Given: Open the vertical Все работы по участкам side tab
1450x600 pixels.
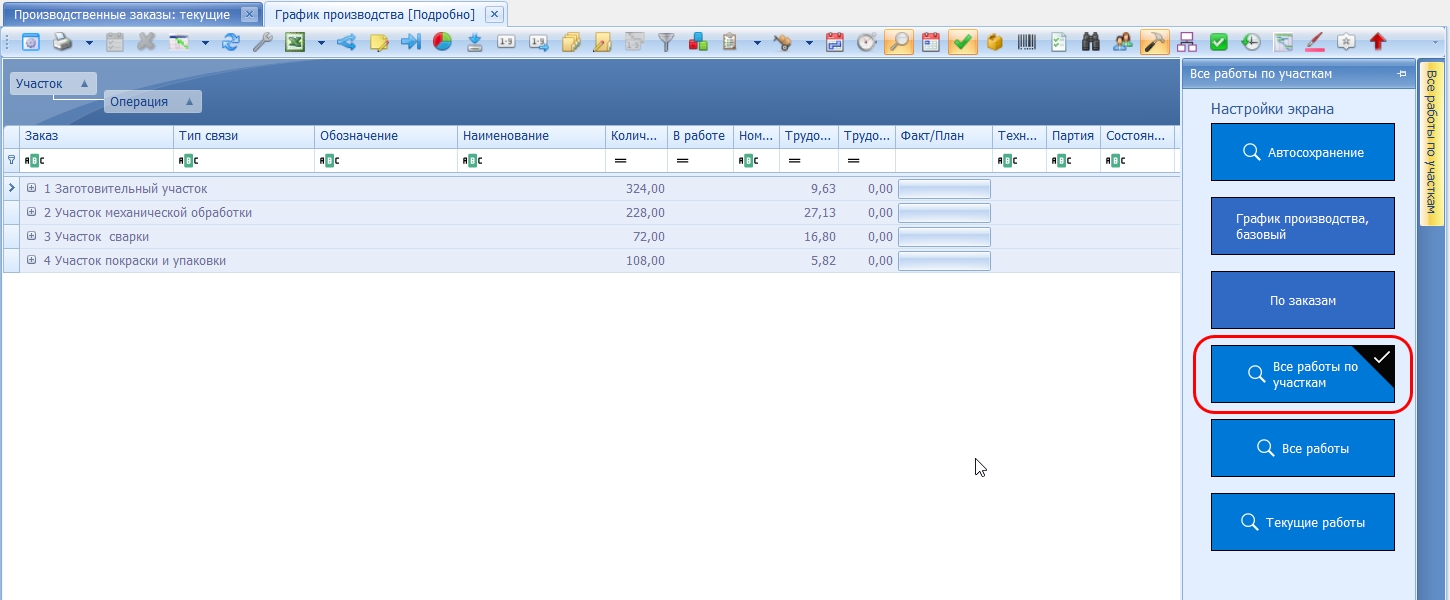Looking at the screenshot, I should point(1430,142).
